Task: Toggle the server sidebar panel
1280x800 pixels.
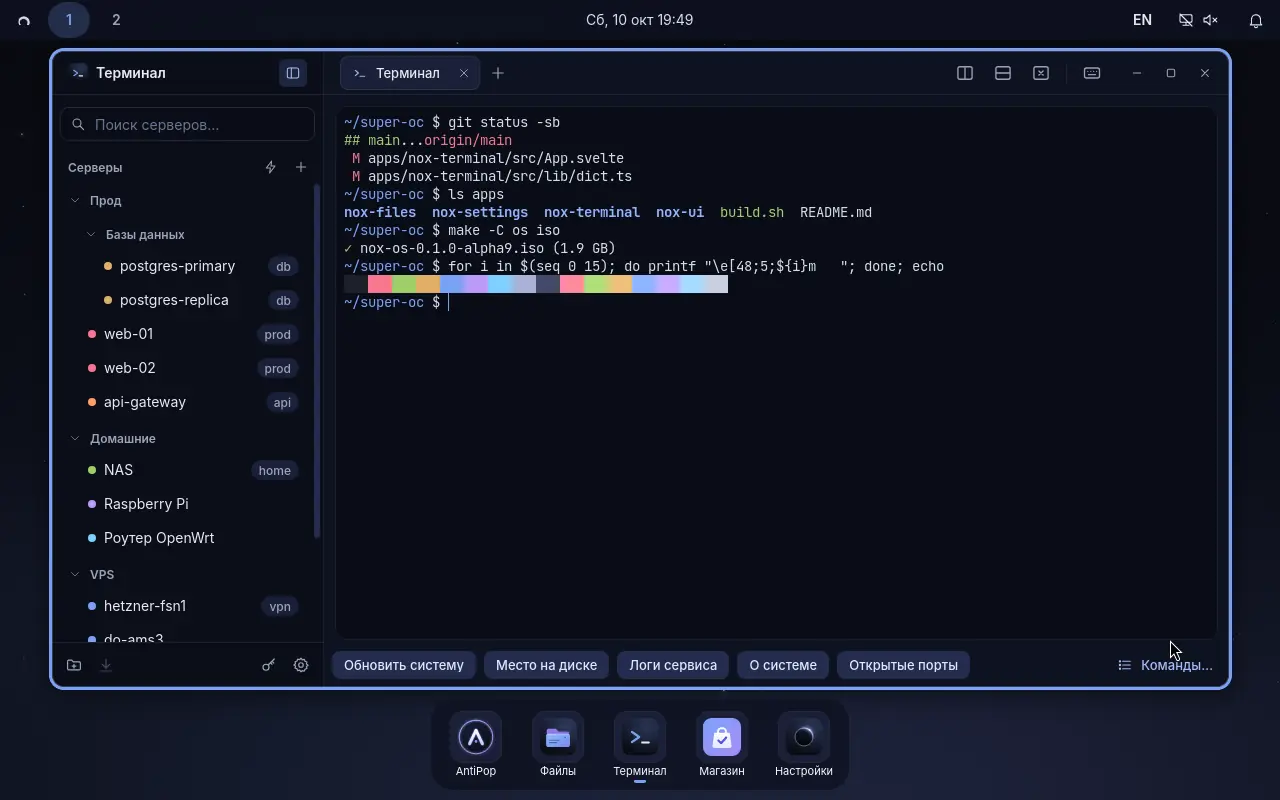Action: [x=293, y=73]
